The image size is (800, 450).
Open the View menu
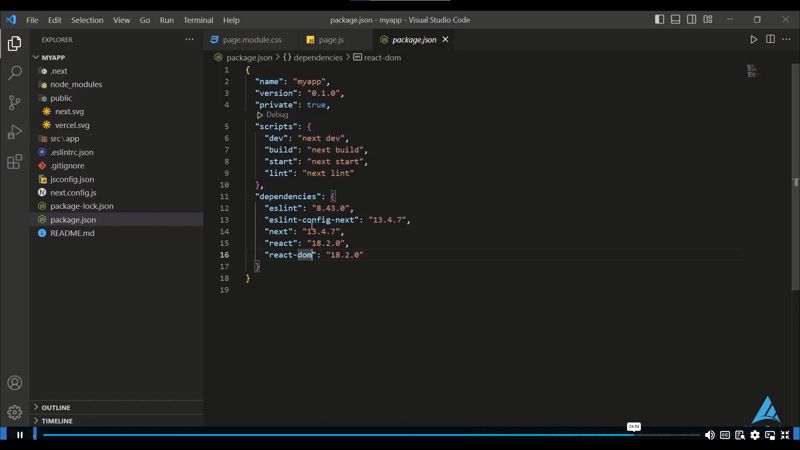pos(121,20)
